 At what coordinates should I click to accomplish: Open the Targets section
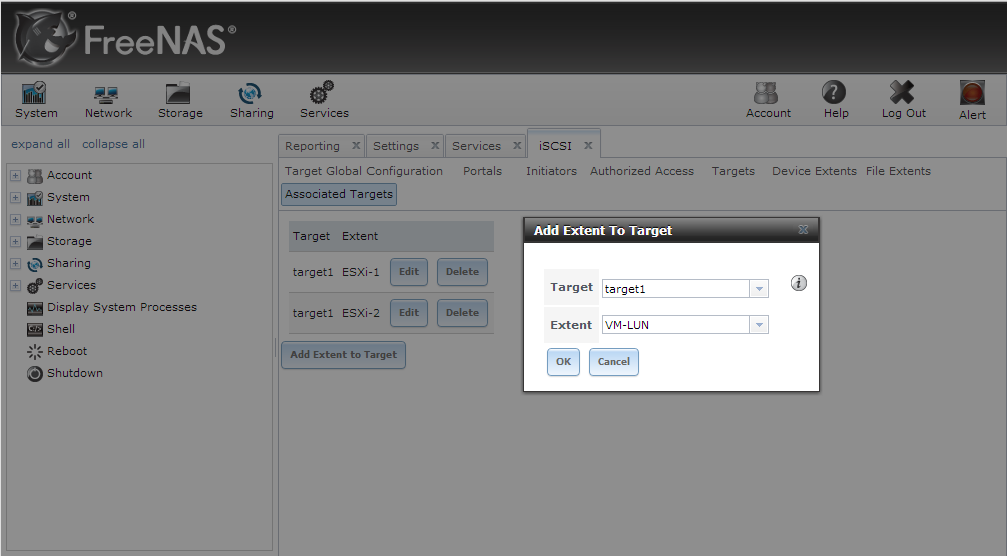coord(733,171)
